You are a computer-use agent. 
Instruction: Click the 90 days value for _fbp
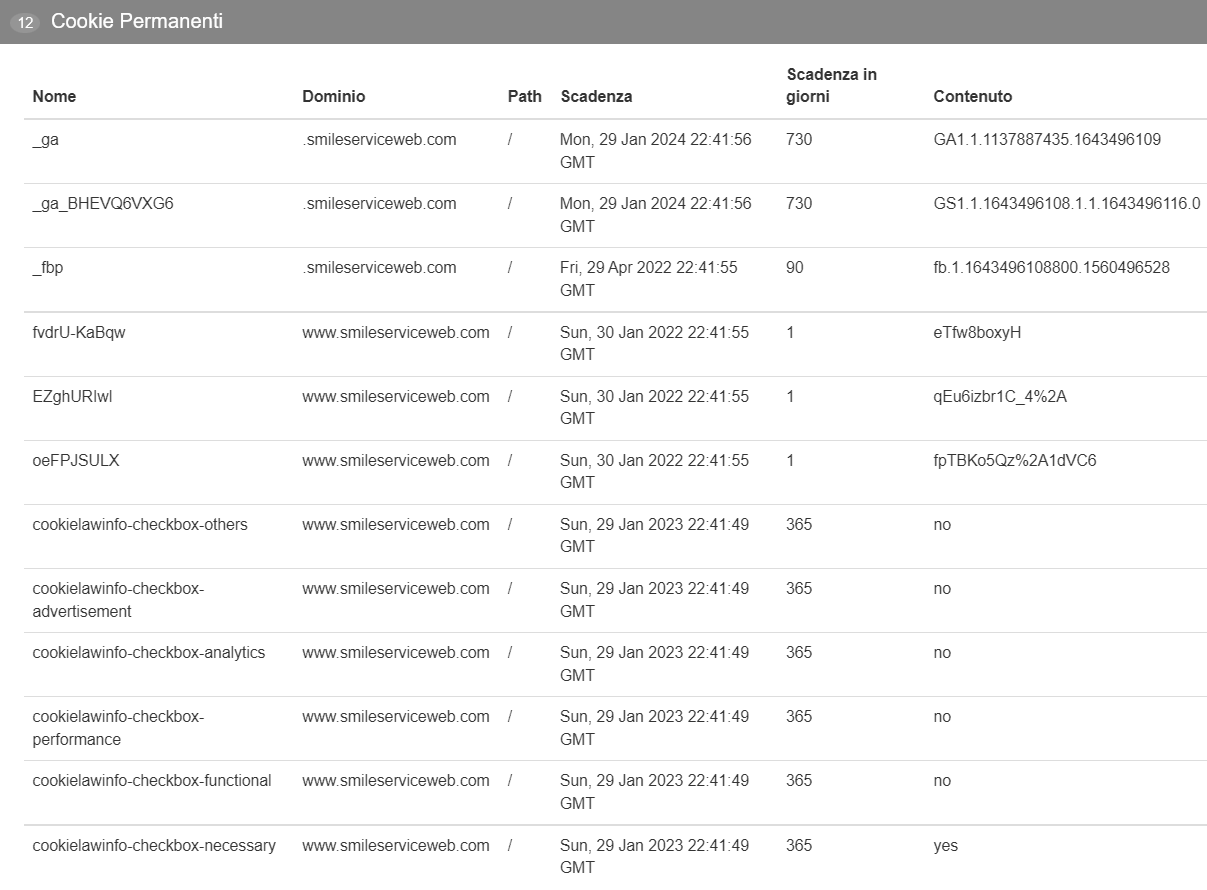[794, 268]
